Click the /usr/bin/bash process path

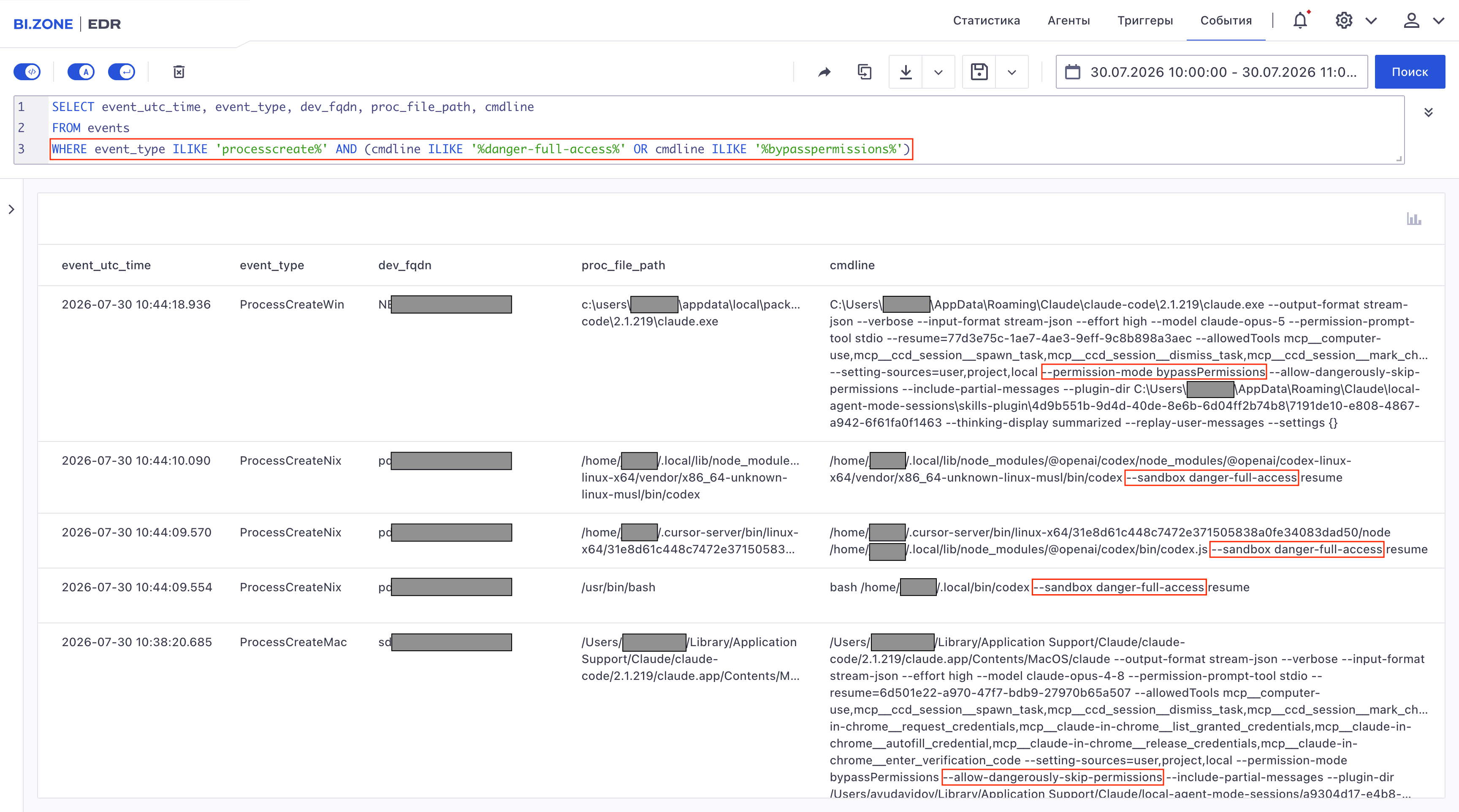click(618, 588)
